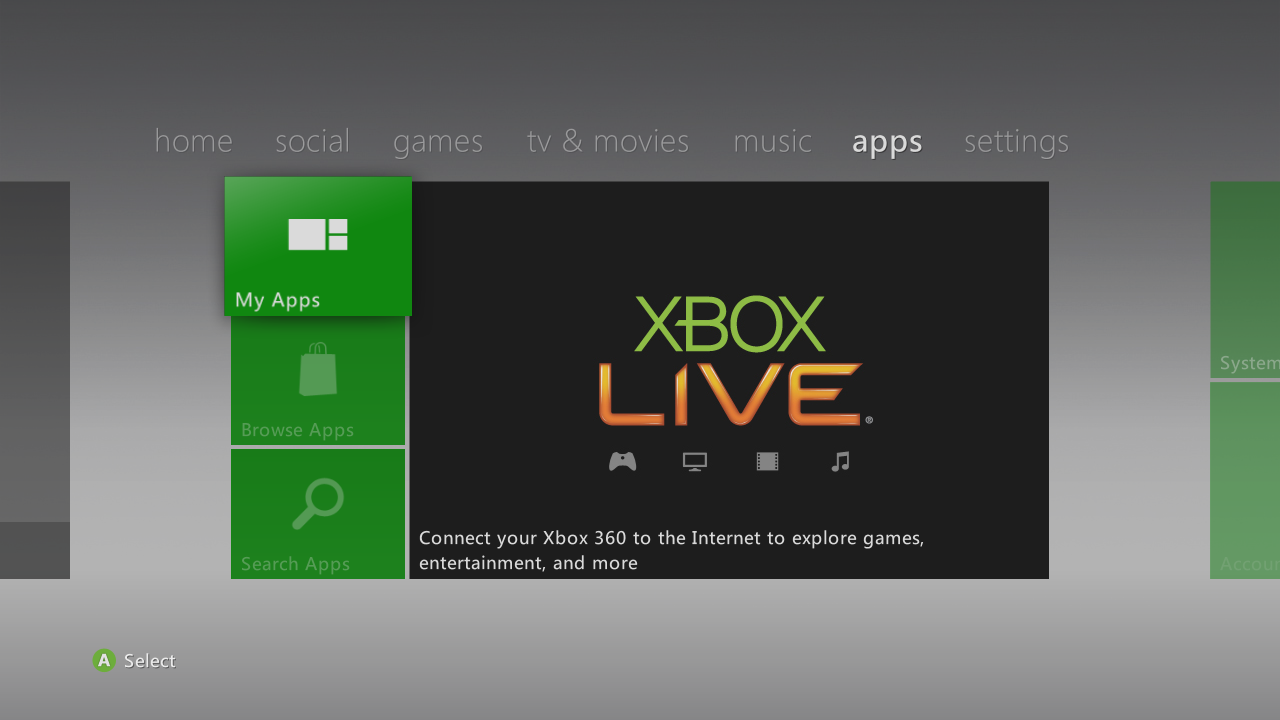Click the Select prompt label
The image size is (1280, 720).
[150, 661]
